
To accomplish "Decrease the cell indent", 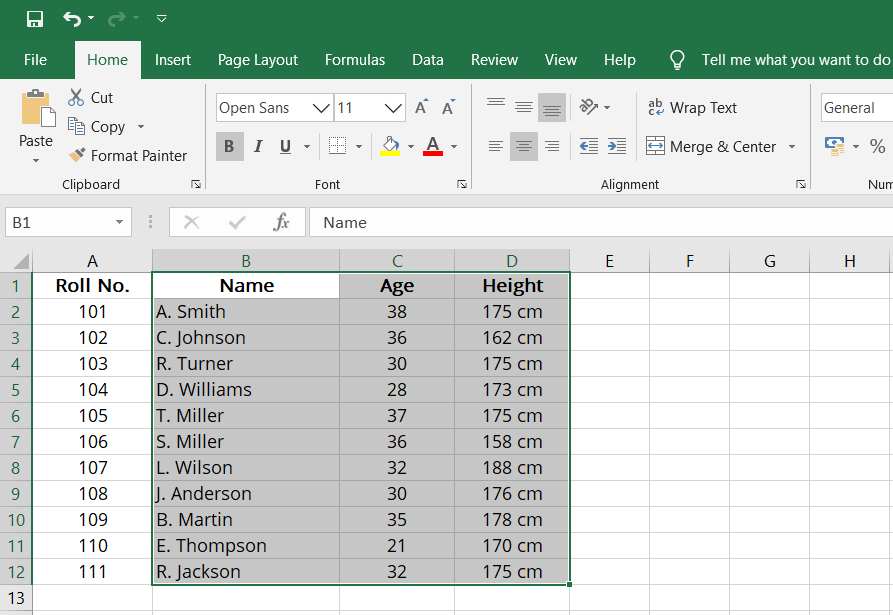I will tap(588, 146).
